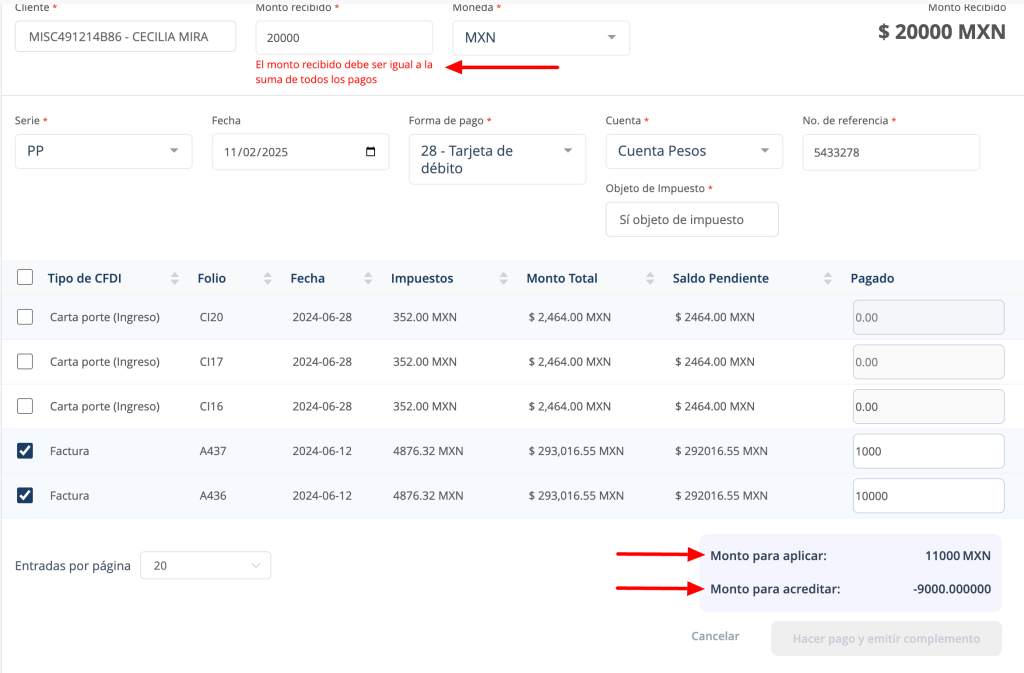This screenshot has height=673, width=1024.
Task: Sort table by Monto Total column
Action: tap(649, 279)
